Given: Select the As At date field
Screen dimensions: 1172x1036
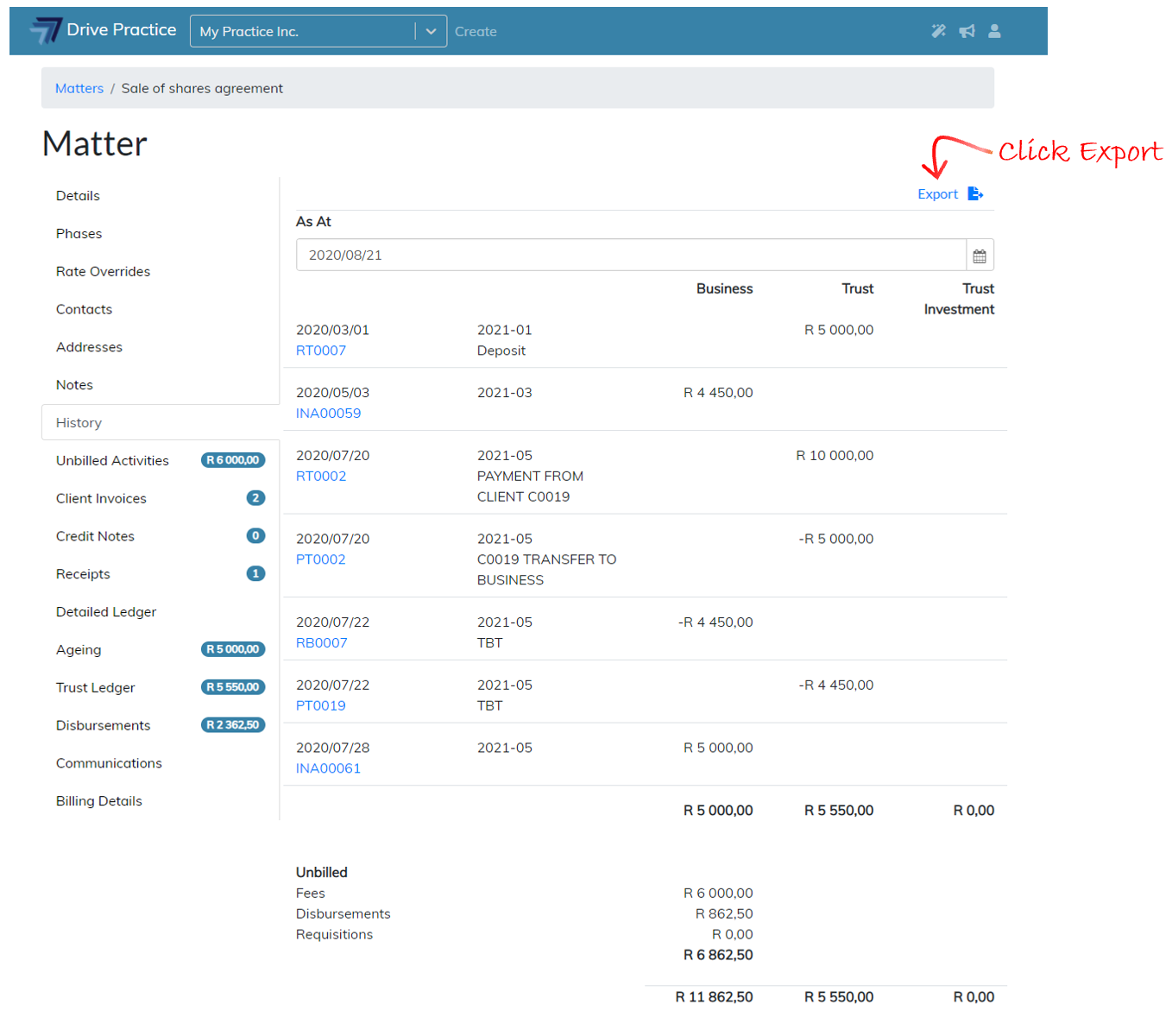Looking at the screenshot, I should point(630,256).
